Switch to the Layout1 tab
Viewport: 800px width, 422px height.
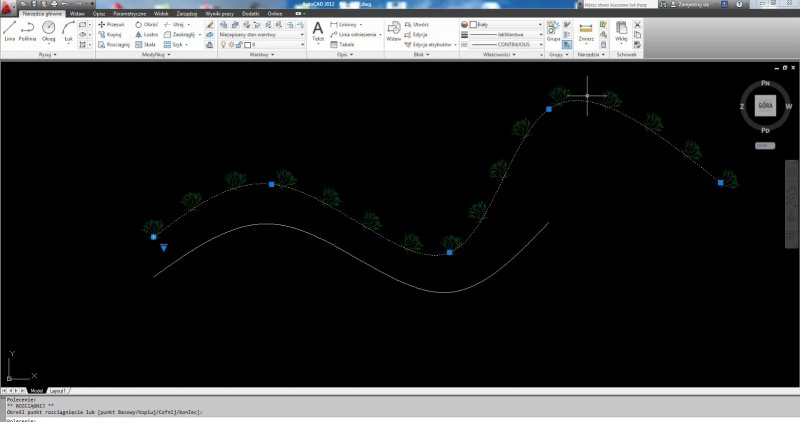tap(59, 390)
